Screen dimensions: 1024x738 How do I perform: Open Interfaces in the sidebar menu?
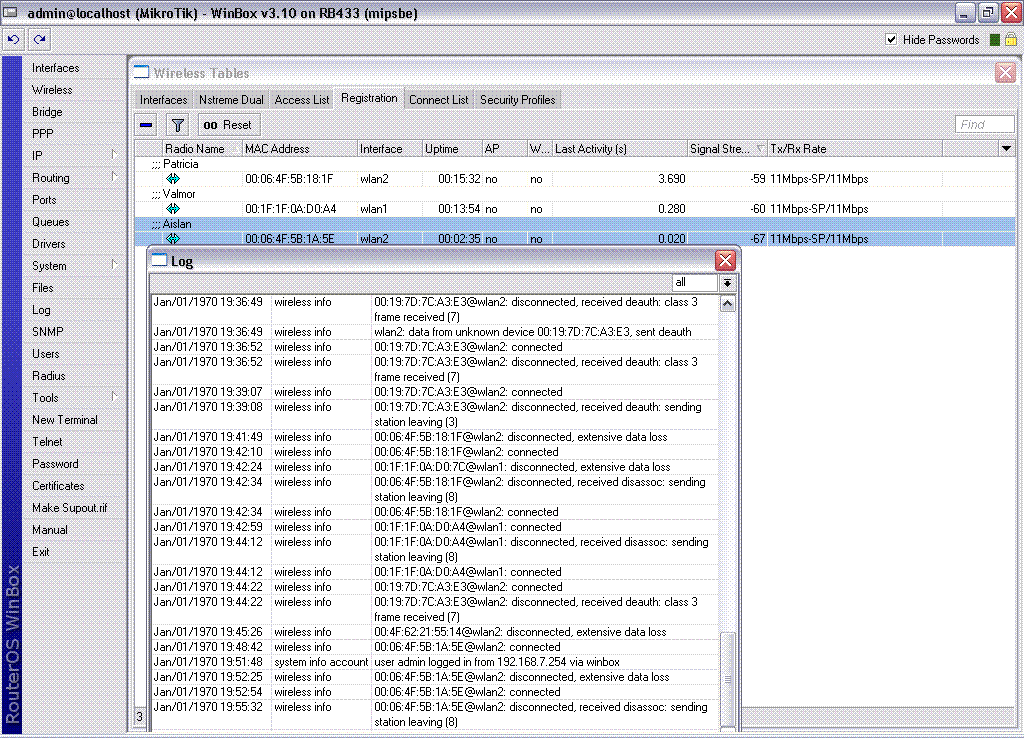pyautogui.click(x=56, y=68)
